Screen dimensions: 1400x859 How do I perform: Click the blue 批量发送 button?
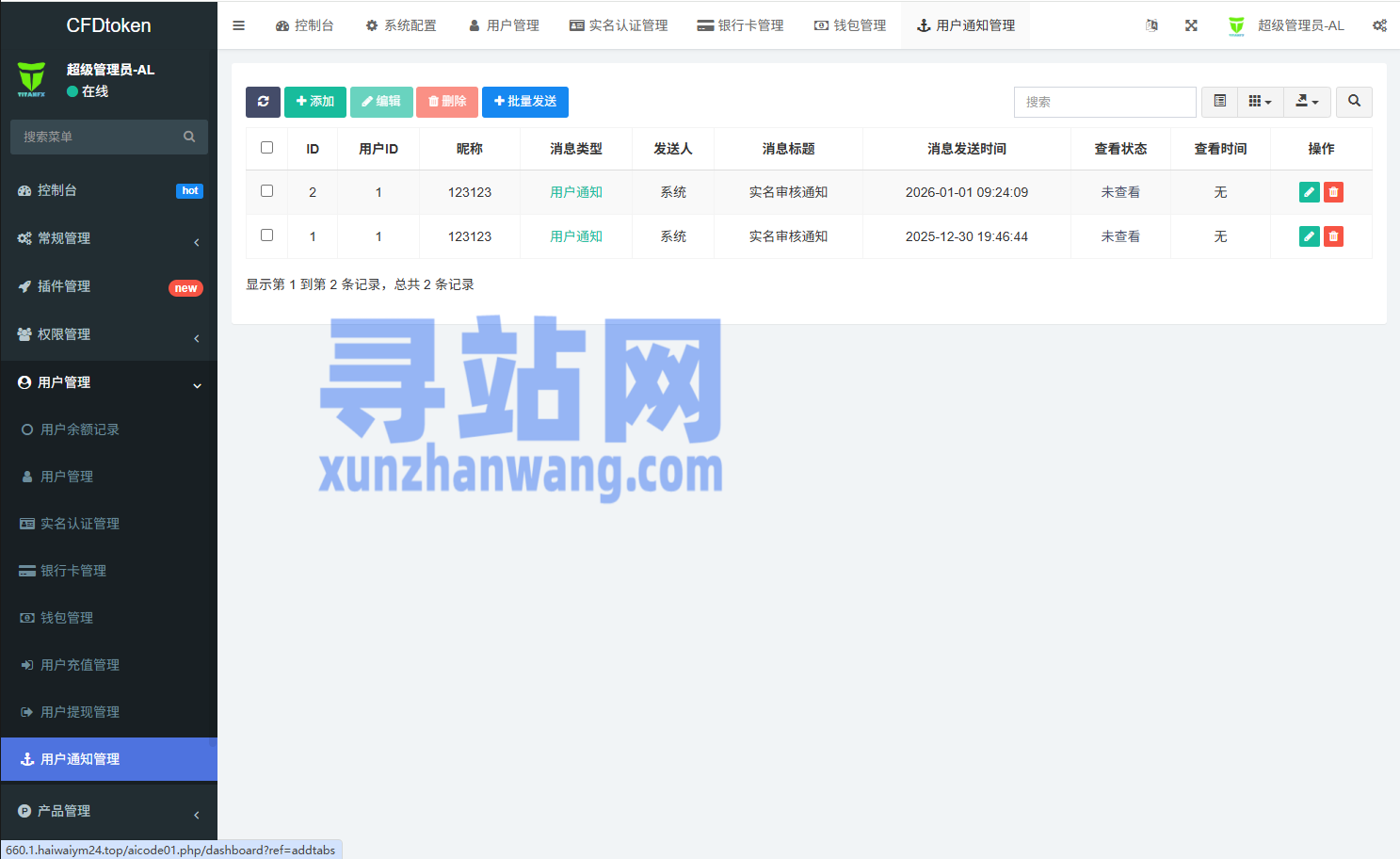click(x=525, y=102)
